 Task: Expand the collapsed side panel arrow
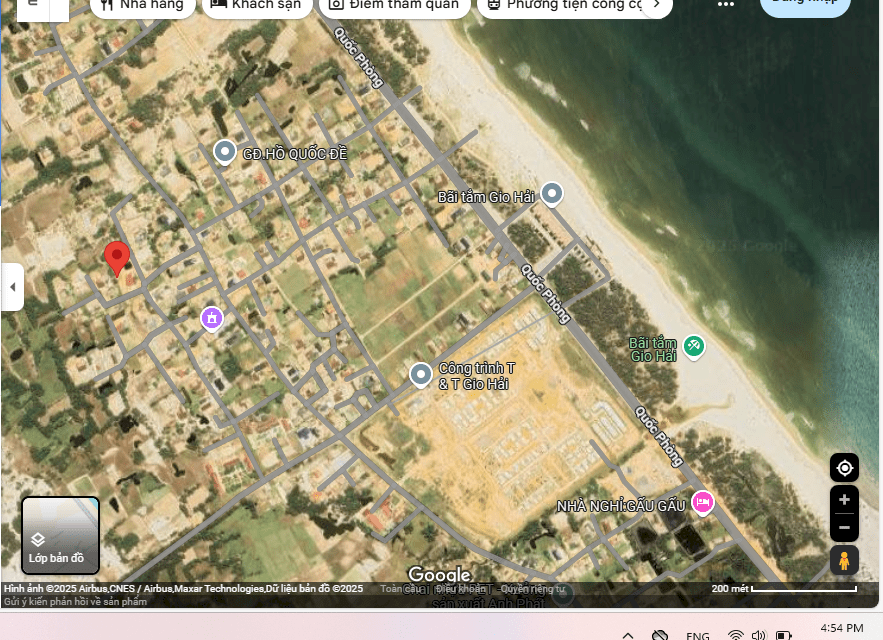(x=12, y=287)
